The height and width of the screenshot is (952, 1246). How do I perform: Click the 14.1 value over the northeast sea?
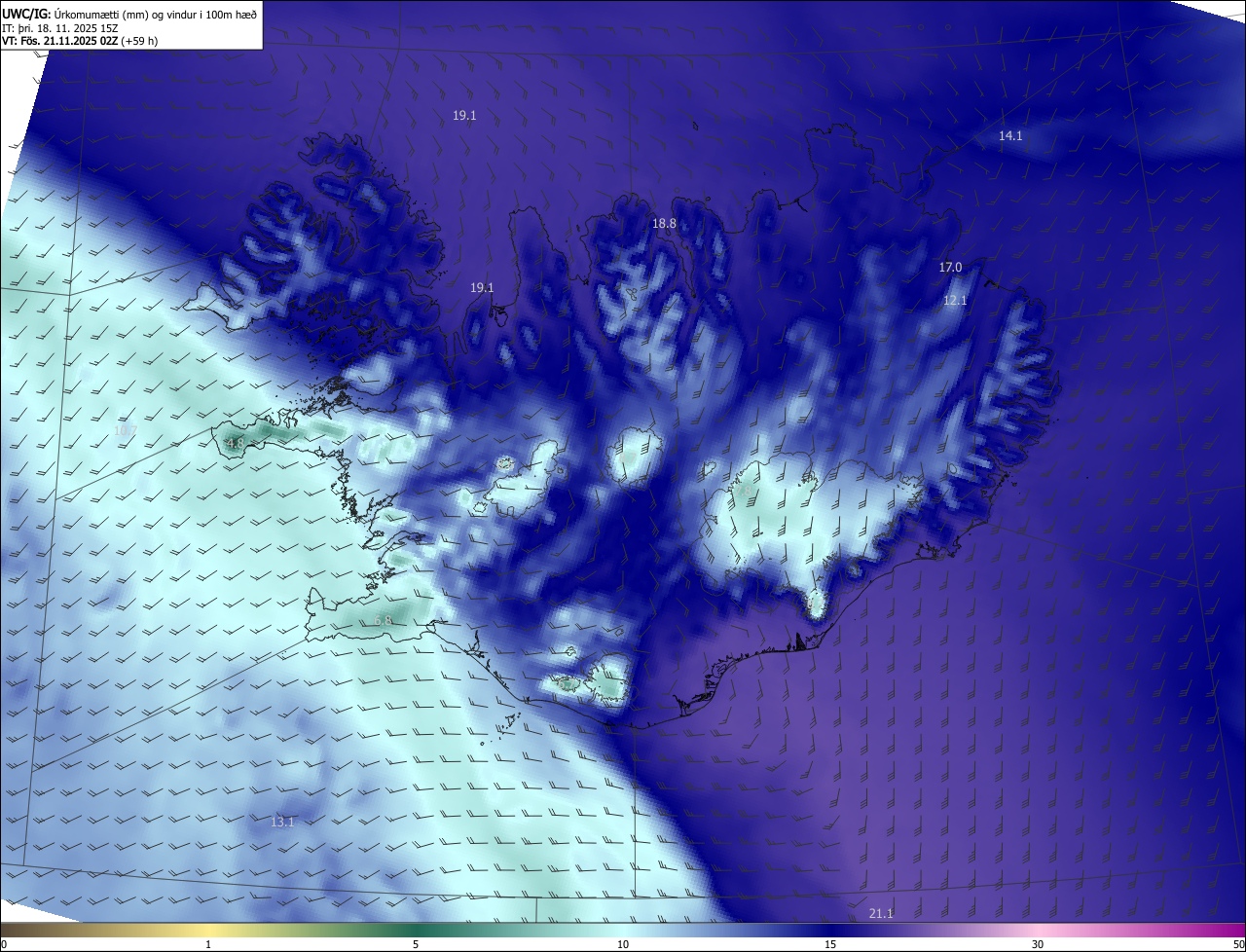(x=1010, y=136)
